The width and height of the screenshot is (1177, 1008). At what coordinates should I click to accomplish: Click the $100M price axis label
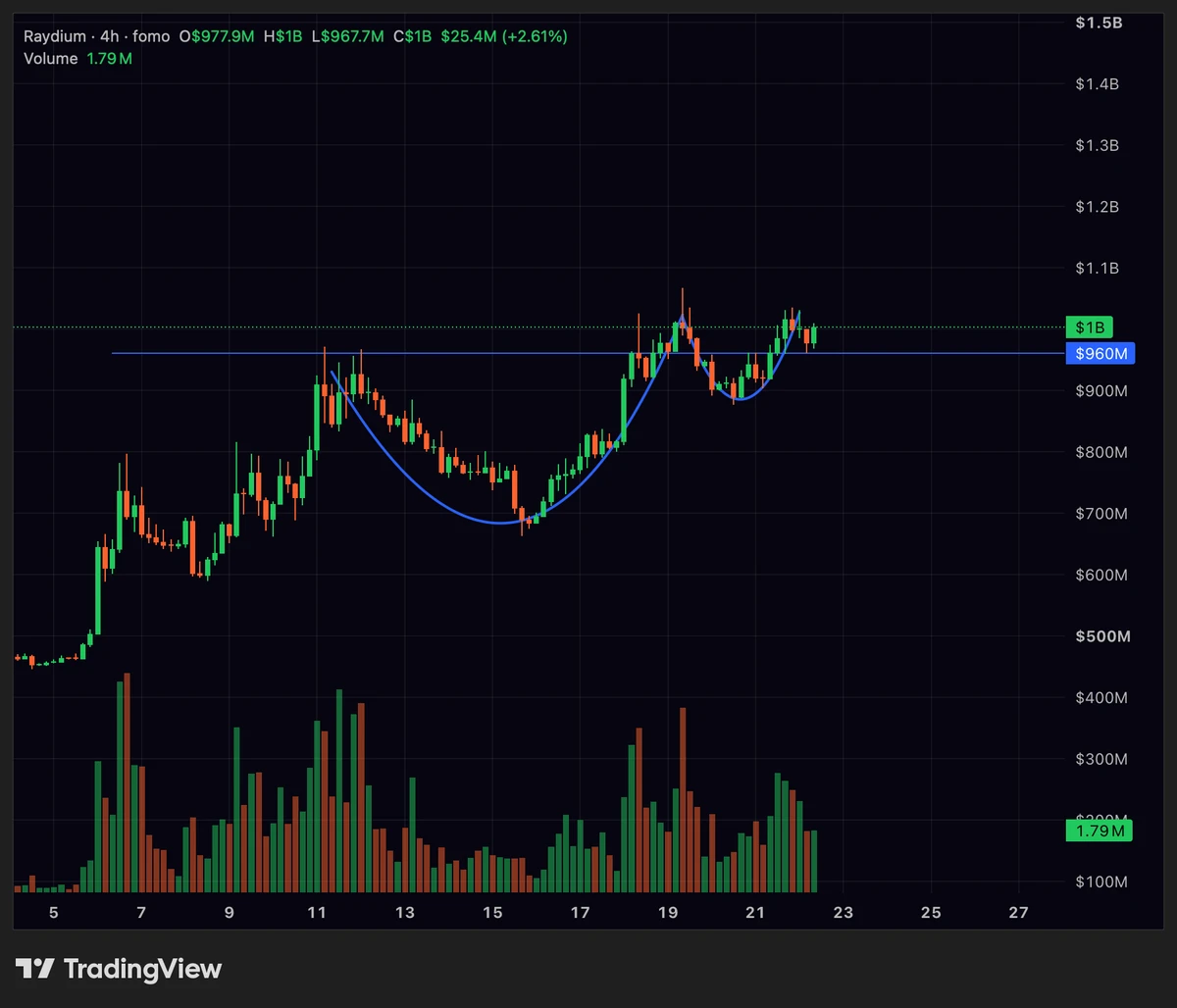point(1100,882)
